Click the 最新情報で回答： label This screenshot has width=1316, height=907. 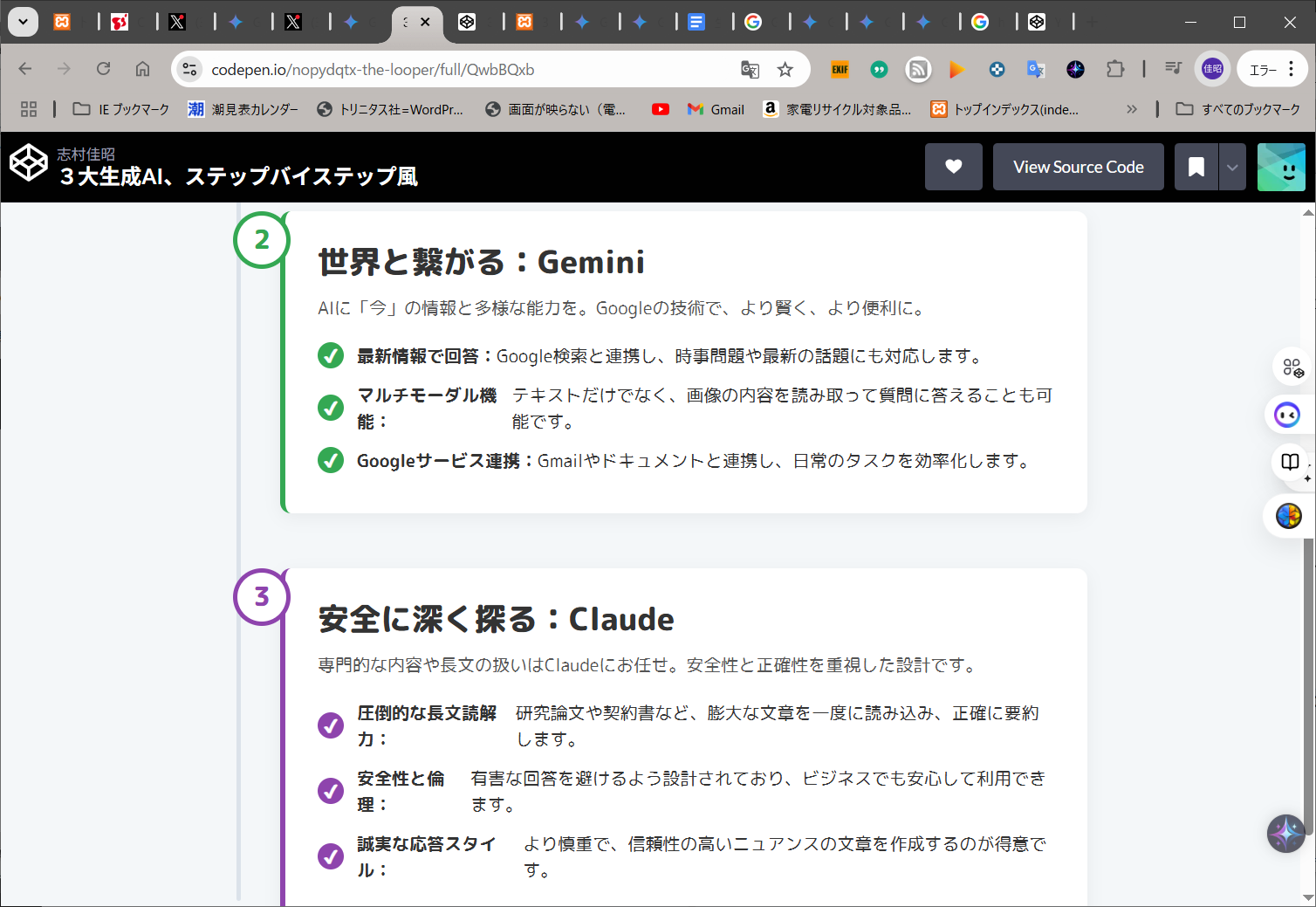426,356
